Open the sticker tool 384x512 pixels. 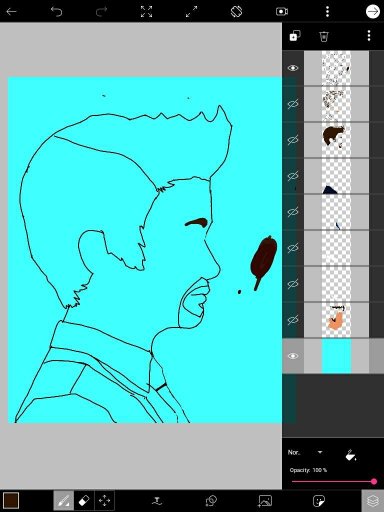click(x=319, y=501)
